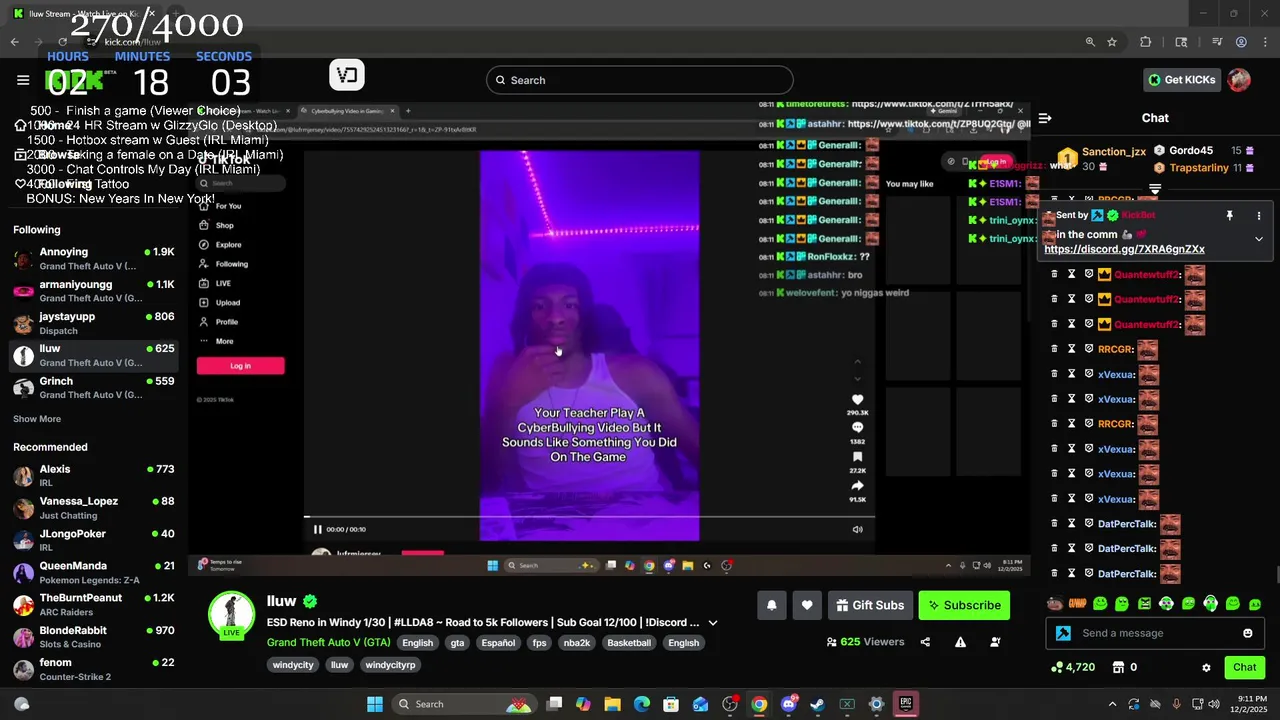
Task: Report the stream via warning icon
Action: tap(960, 642)
